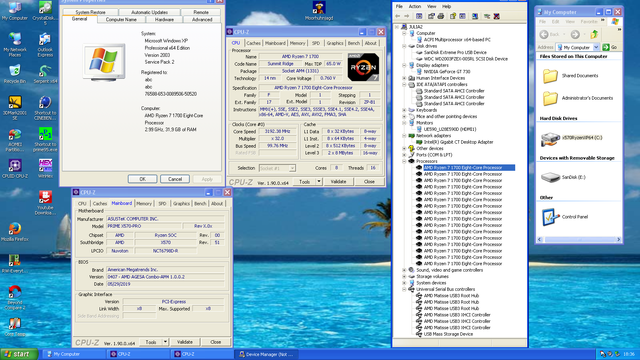
Task: Click the Core Speed value field in CPU-Z
Action: 278,131
